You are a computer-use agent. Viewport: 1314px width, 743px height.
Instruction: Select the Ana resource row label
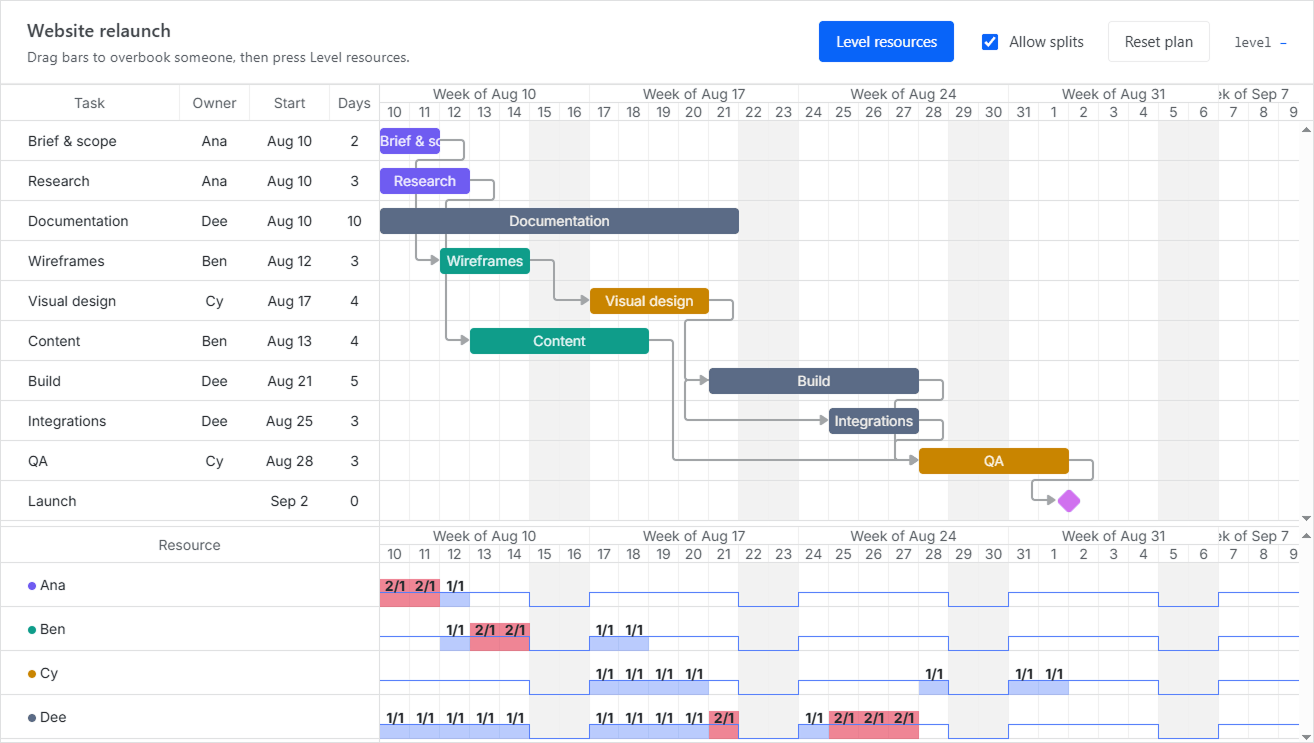(52, 585)
